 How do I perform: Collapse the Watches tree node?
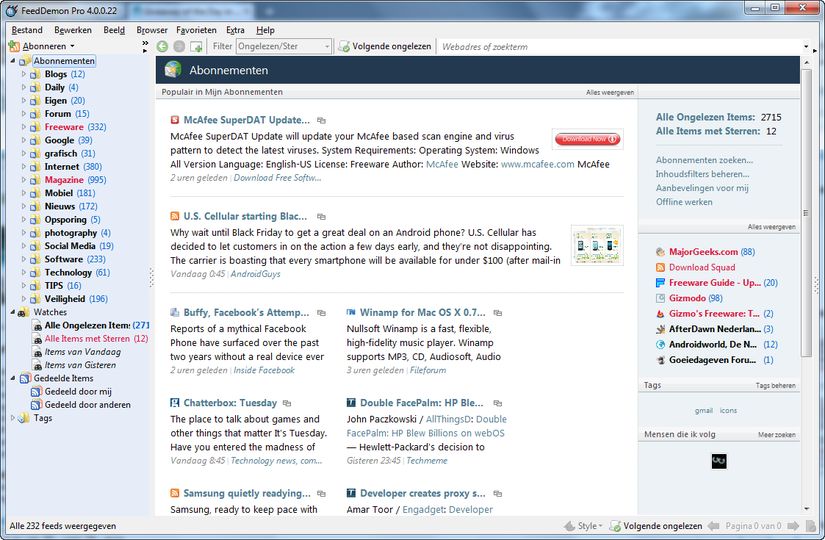13,312
